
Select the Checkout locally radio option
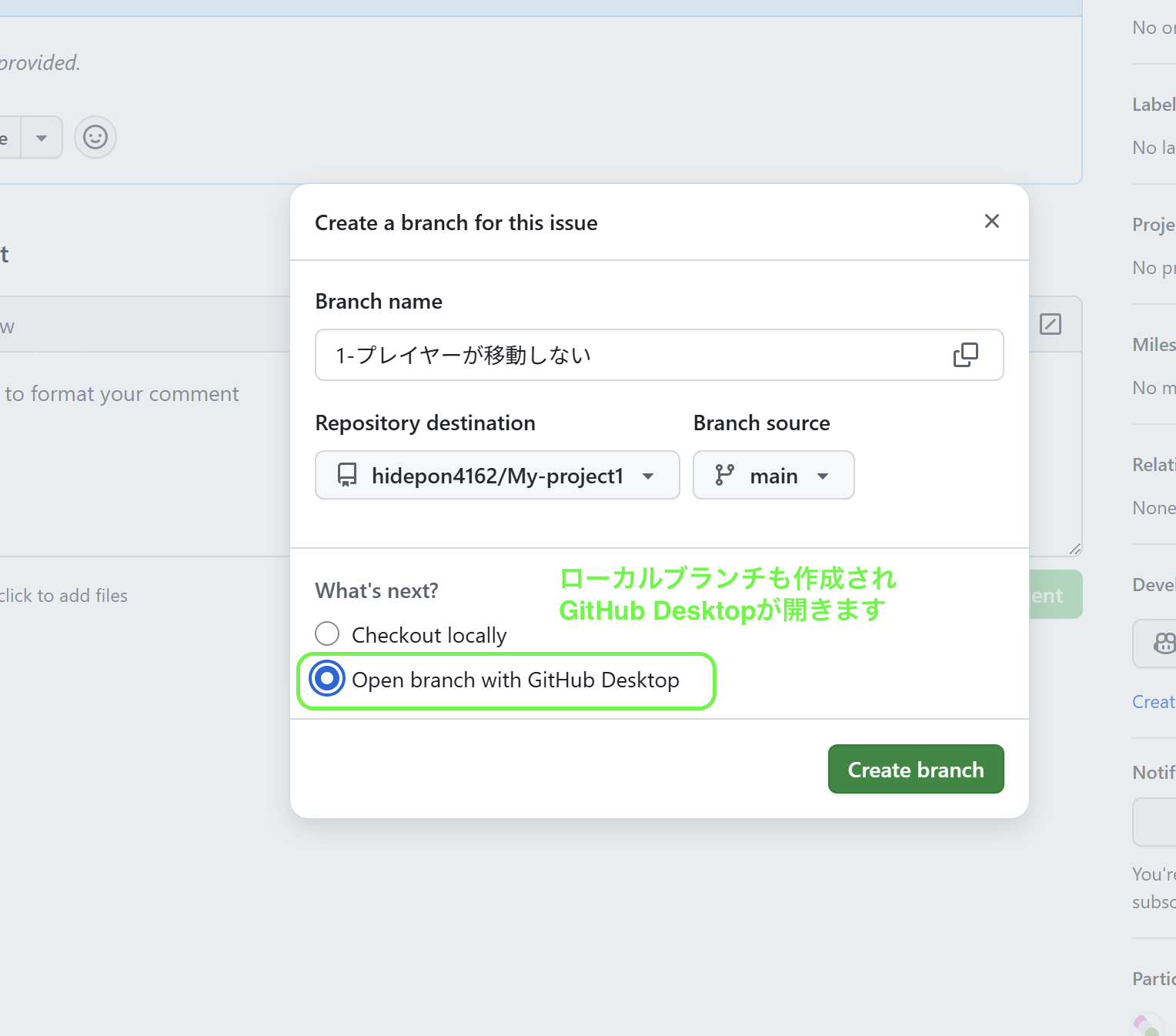327,634
